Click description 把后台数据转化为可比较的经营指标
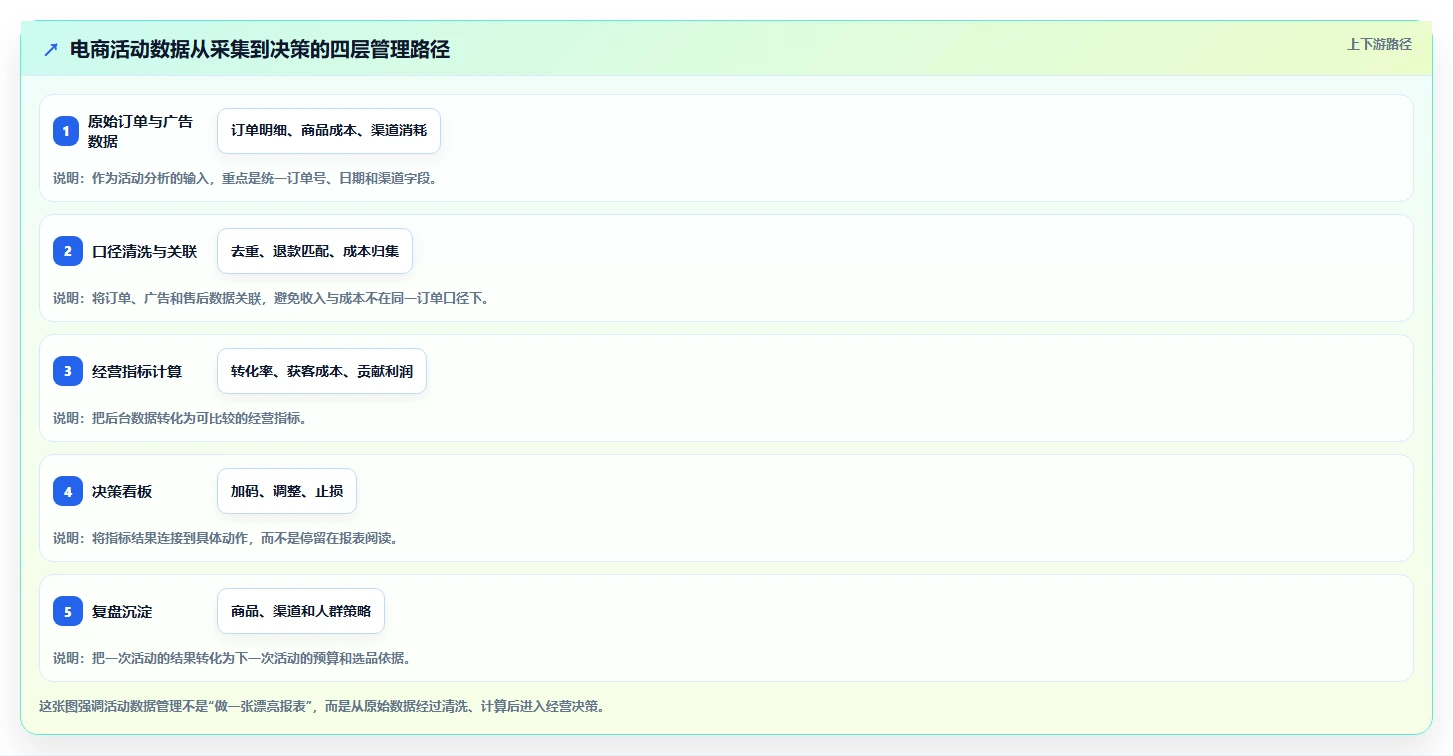 180,418
